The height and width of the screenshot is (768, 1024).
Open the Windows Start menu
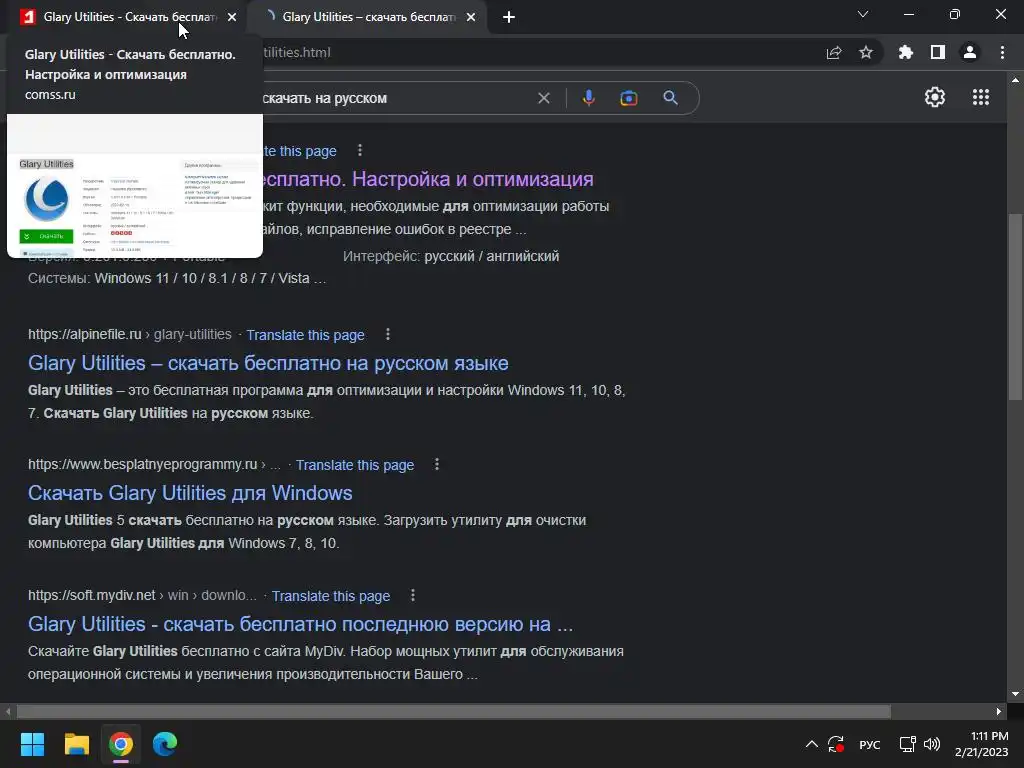coord(32,744)
